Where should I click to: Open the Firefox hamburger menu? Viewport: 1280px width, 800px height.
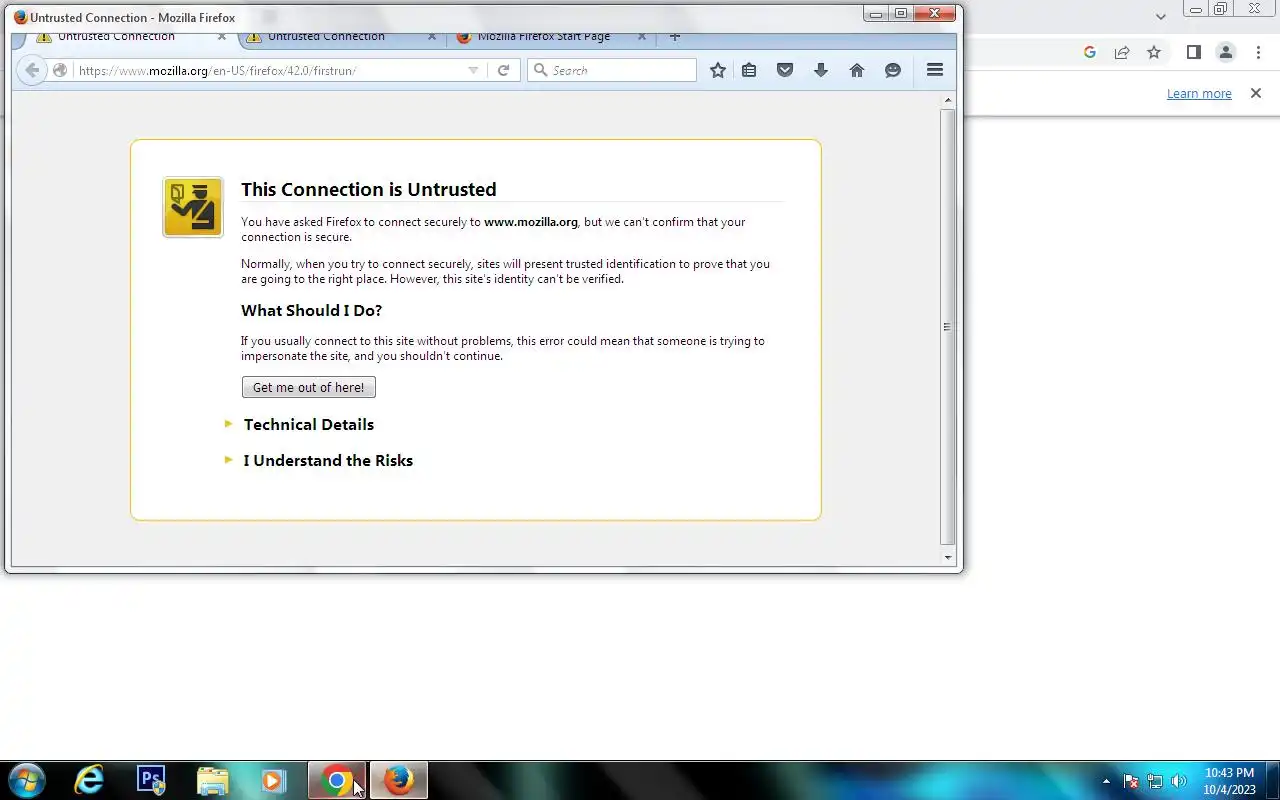pyautogui.click(x=935, y=70)
